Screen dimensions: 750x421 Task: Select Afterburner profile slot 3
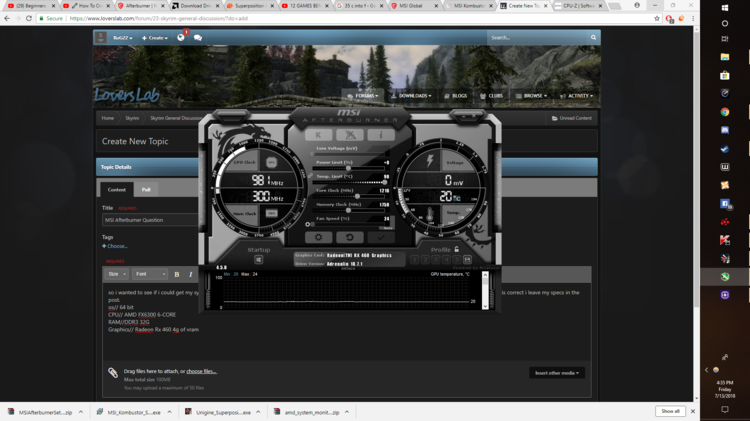pos(435,260)
